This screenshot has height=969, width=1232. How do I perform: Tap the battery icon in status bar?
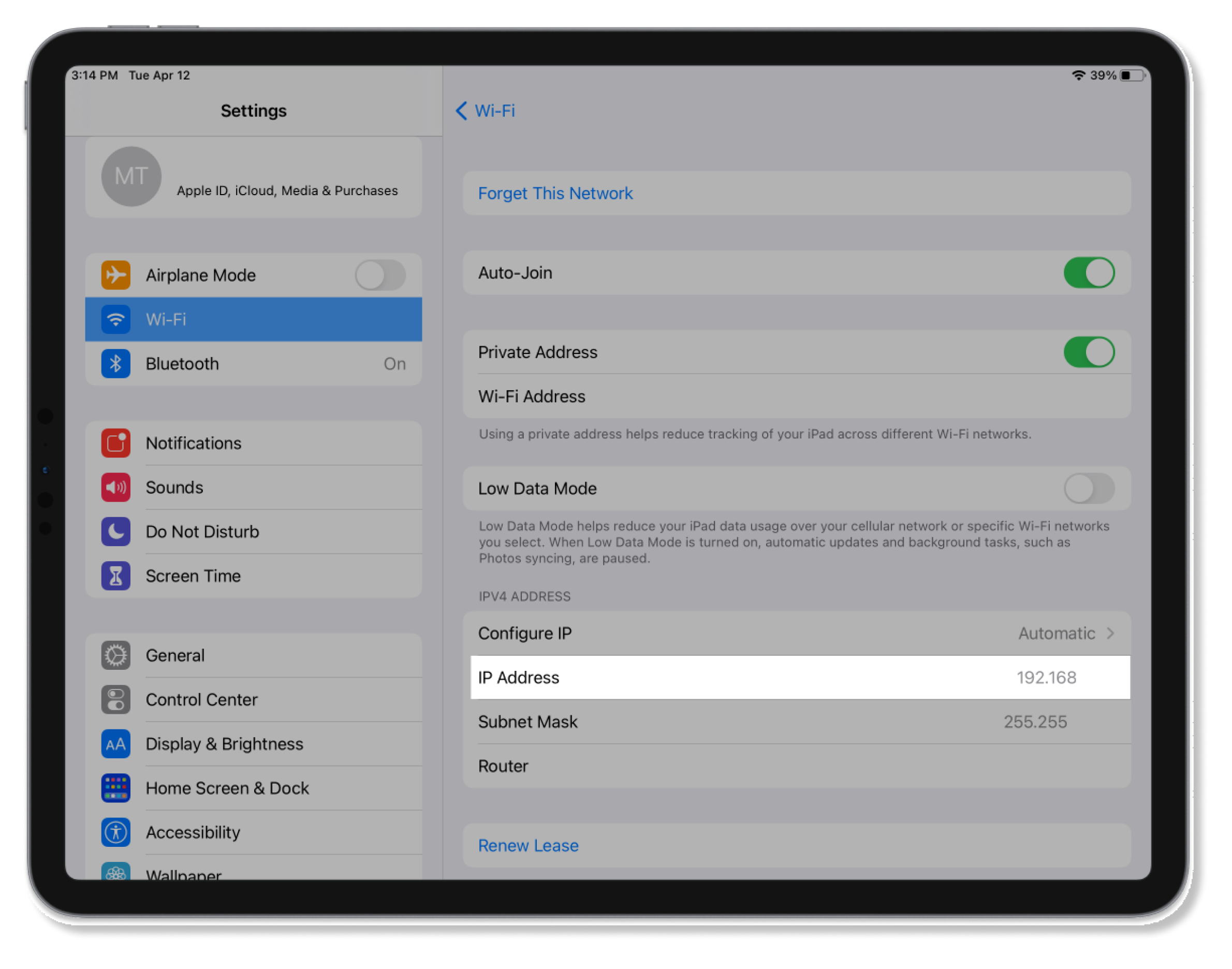click(x=1134, y=76)
